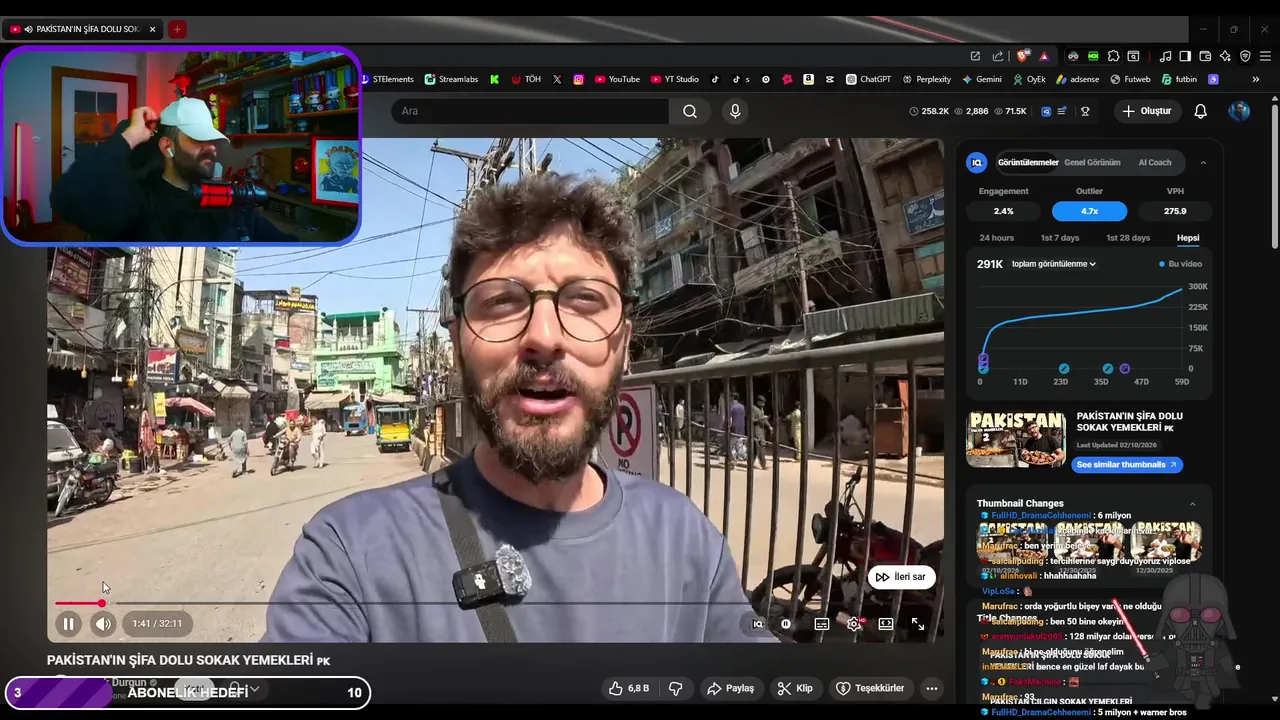Open the browser extensions puzzle icon
The width and height of the screenshot is (1280, 720).
coord(1113,56)
